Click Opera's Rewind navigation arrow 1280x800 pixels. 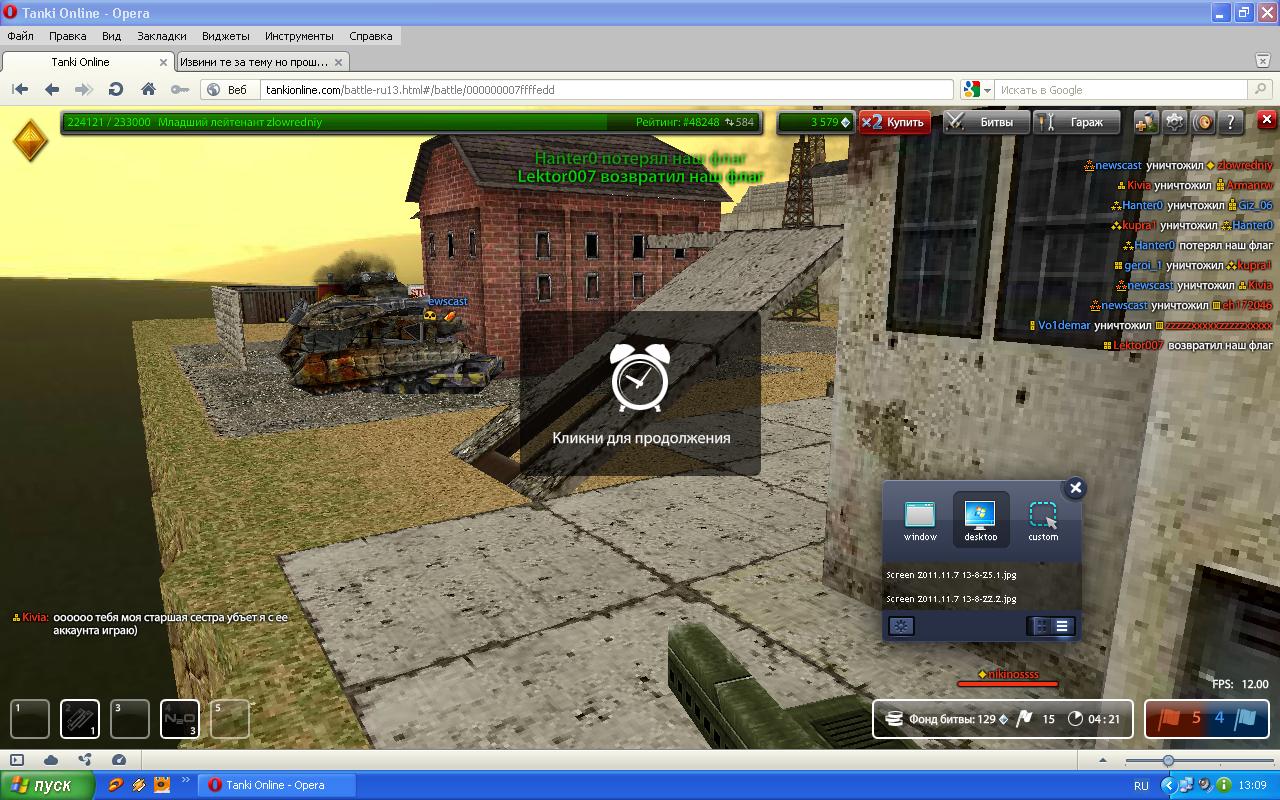20,89
